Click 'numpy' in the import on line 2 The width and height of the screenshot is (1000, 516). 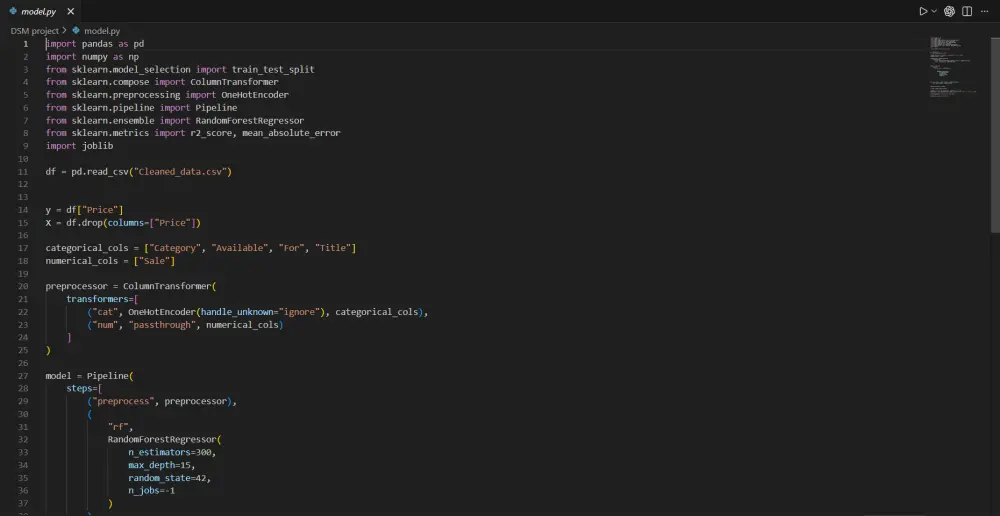tap(94, 57)
